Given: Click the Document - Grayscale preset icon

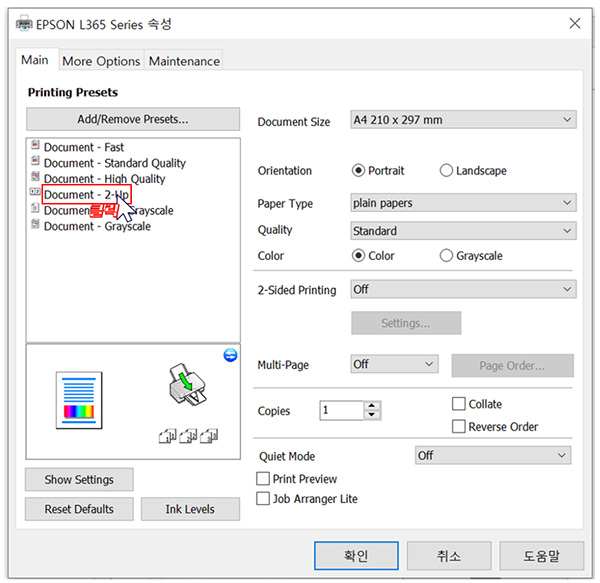Looking at the screenshot, I should pyautogui.click(x=35, y=224).
